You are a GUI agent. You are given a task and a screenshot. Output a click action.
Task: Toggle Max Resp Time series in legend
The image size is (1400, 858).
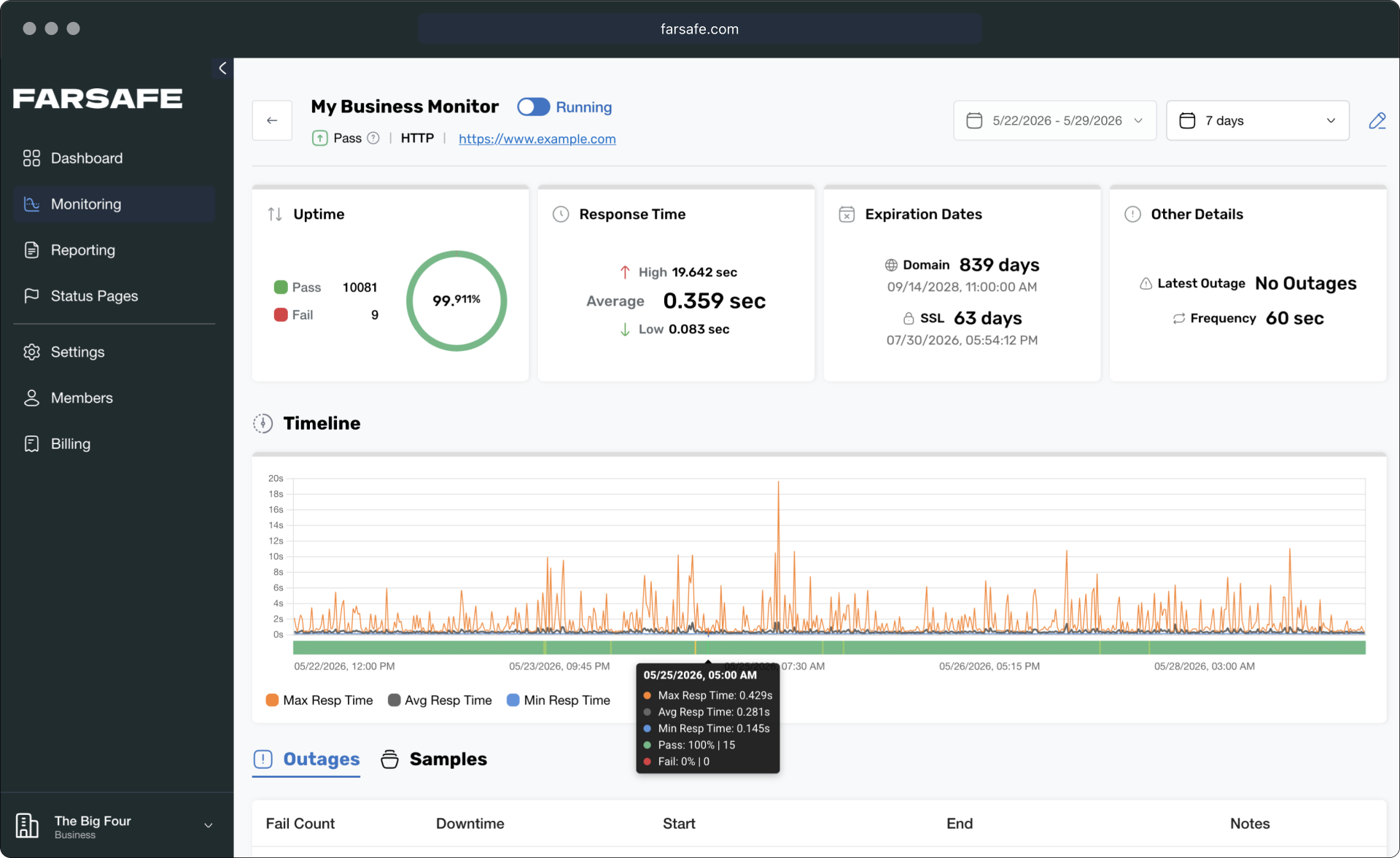pyautogui.click(x=319, y=700)
